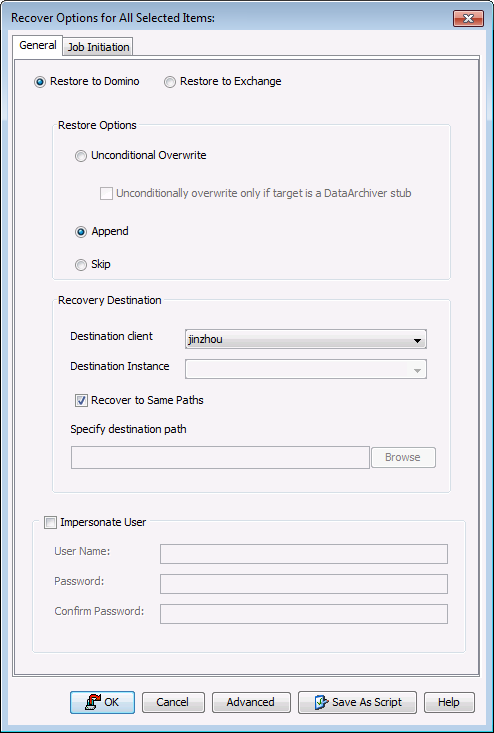The height and width of the screenshot is (733, 494).
Task: Open the General tab
Action: (x=38, y=45)
